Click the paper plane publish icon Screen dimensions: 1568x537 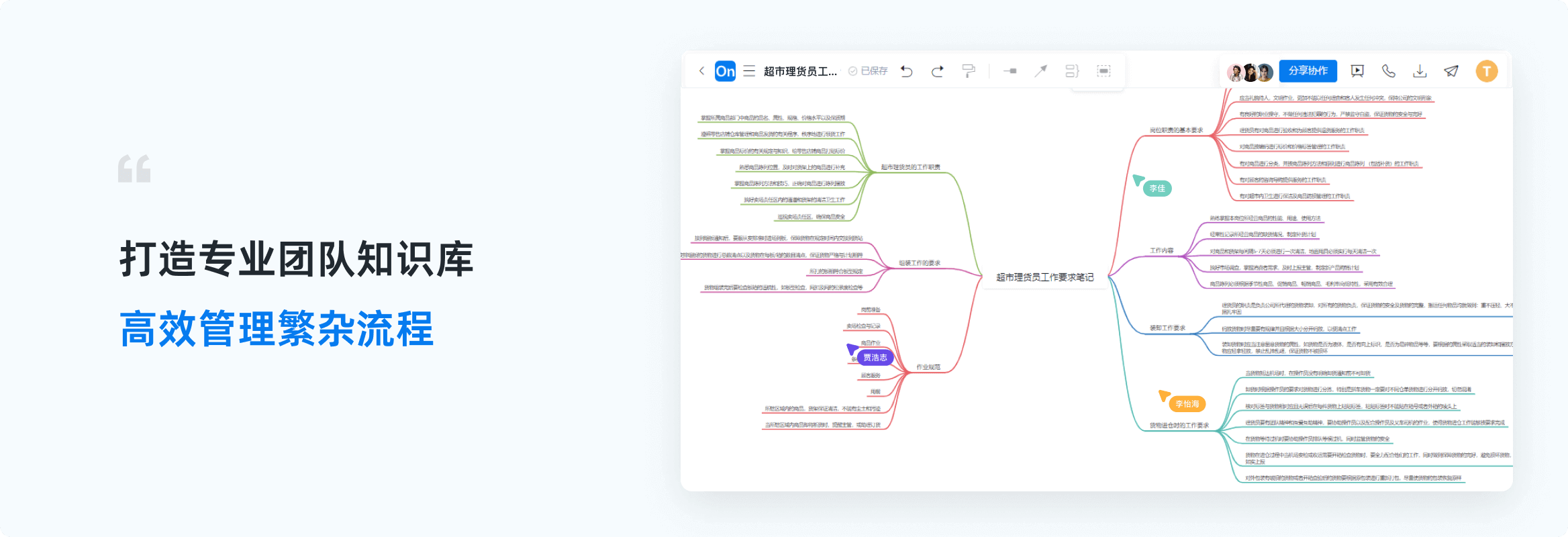1451,71
